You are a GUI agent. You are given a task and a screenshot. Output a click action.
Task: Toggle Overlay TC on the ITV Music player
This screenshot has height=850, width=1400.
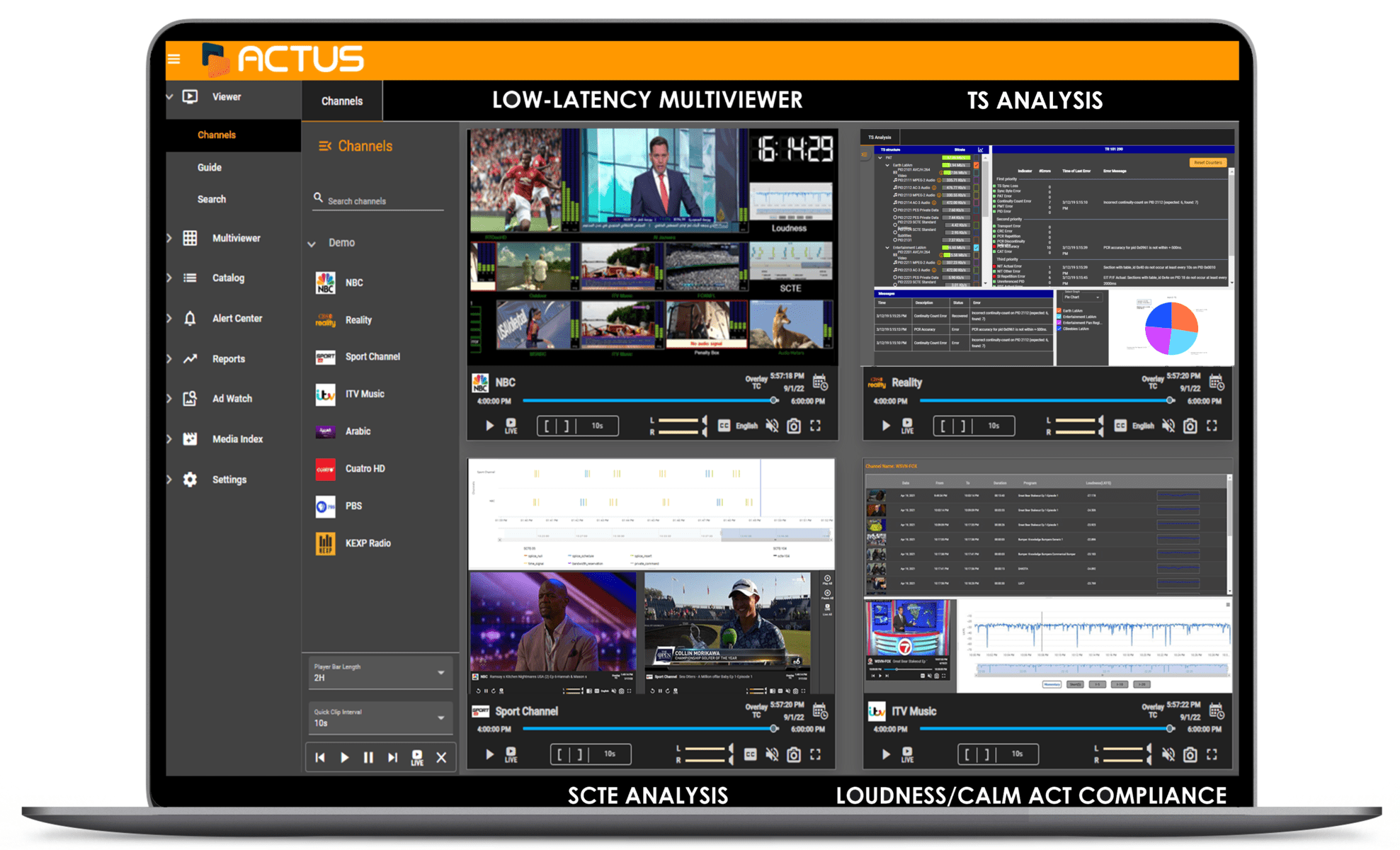click(x=1153, y=711)
